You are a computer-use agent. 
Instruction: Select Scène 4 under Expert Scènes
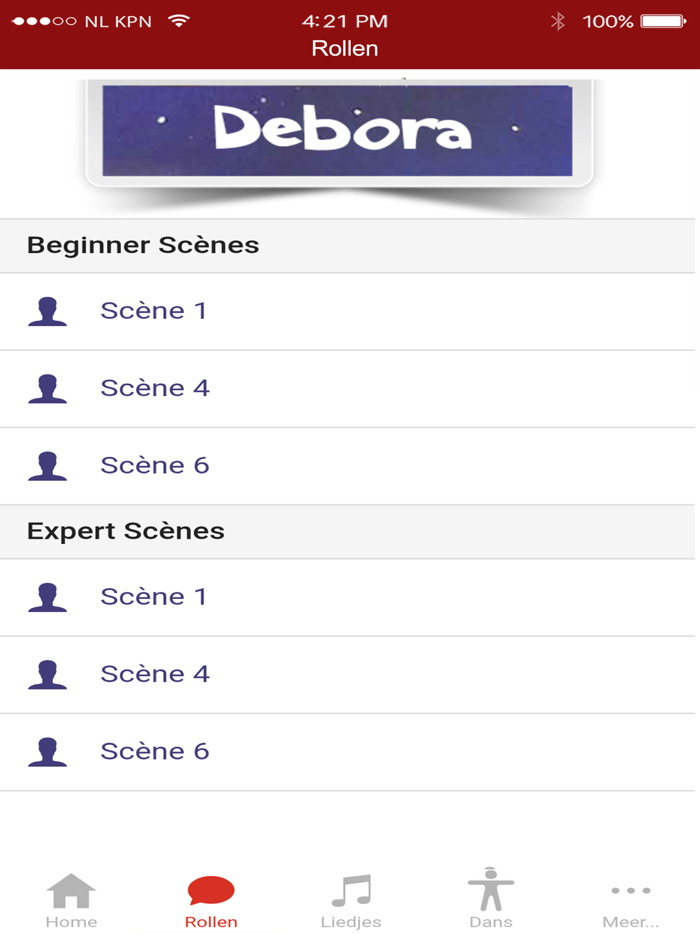(x=155, y=674)
